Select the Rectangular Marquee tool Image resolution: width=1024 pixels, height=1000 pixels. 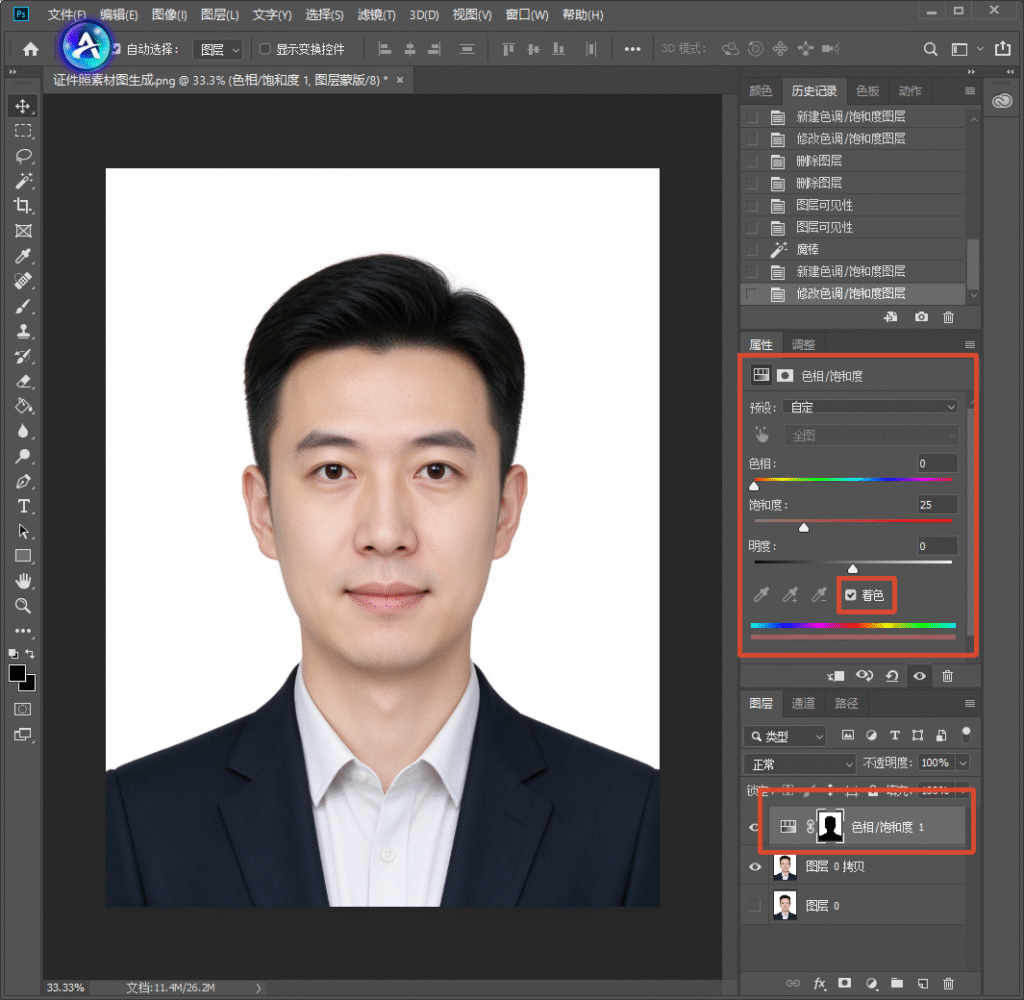click(23, 131)
